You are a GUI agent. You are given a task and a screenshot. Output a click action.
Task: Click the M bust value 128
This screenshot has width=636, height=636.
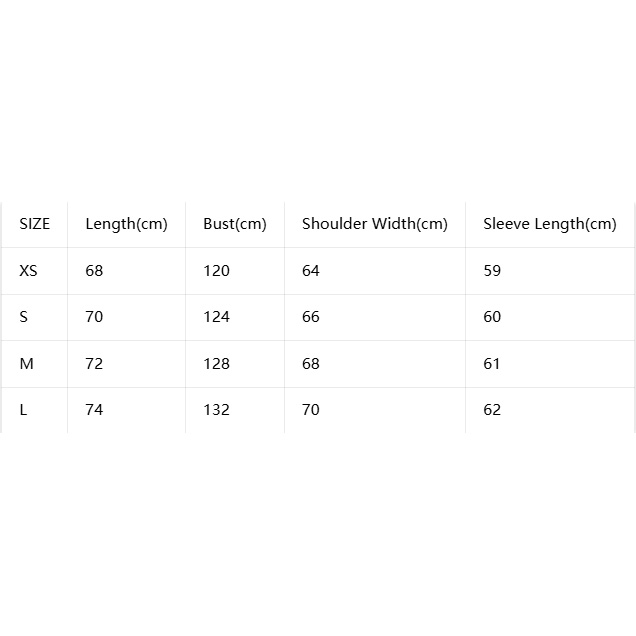216,364
